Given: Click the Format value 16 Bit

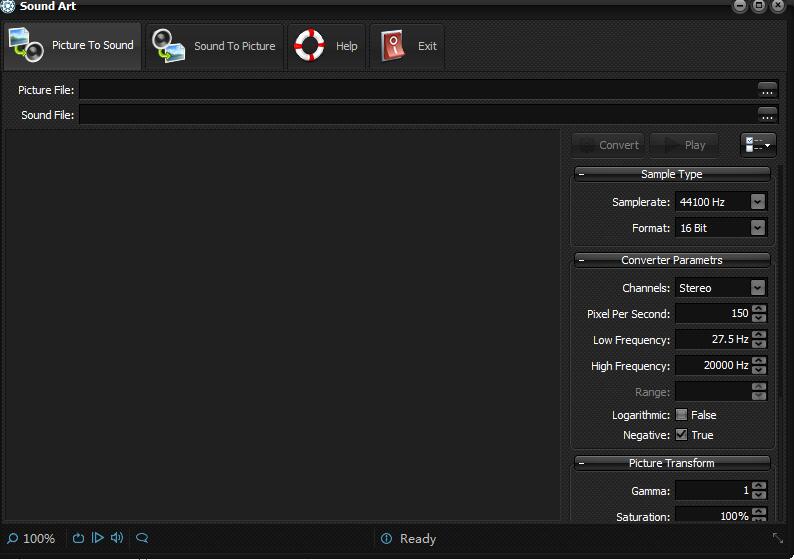Looking at the screenshot, I should [693, 228].
